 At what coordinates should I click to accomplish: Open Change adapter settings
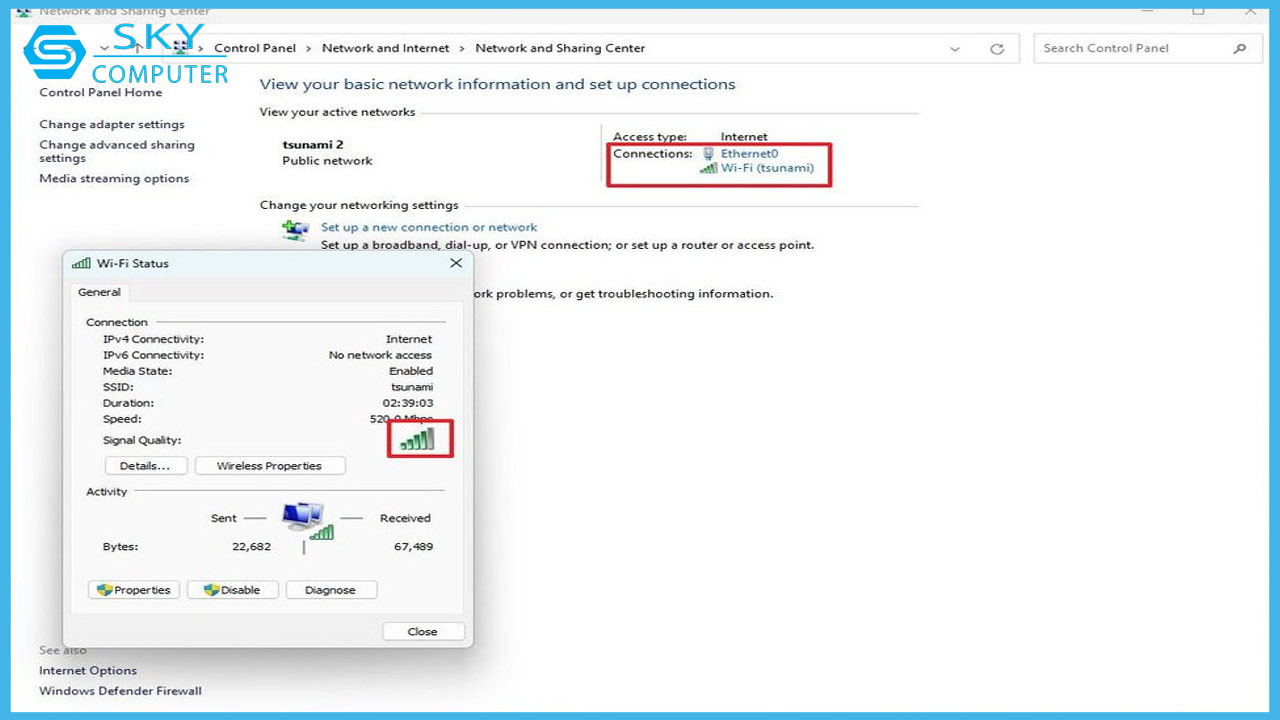pos(112,125)
